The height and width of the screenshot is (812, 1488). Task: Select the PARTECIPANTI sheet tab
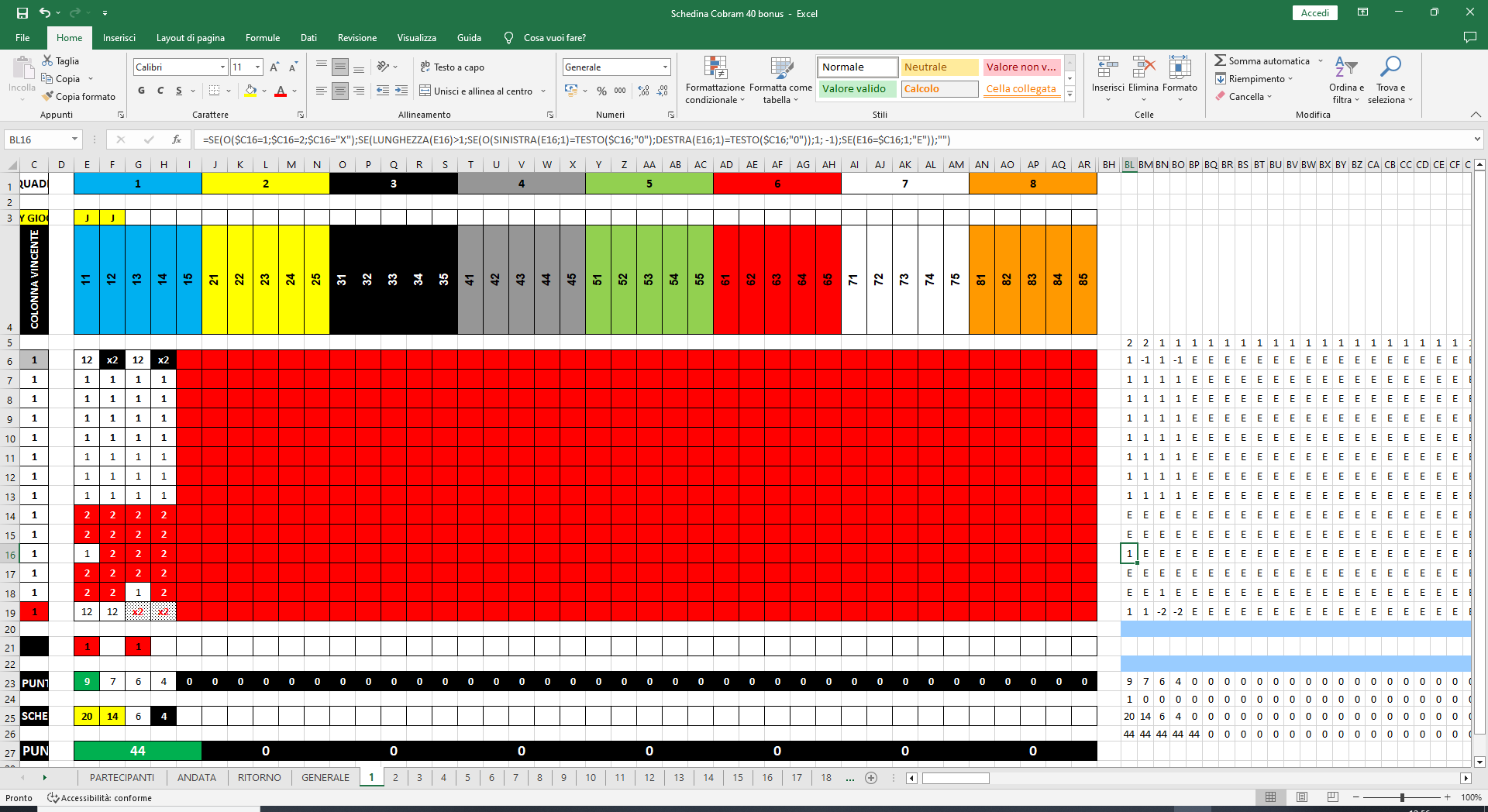[122, 778]
